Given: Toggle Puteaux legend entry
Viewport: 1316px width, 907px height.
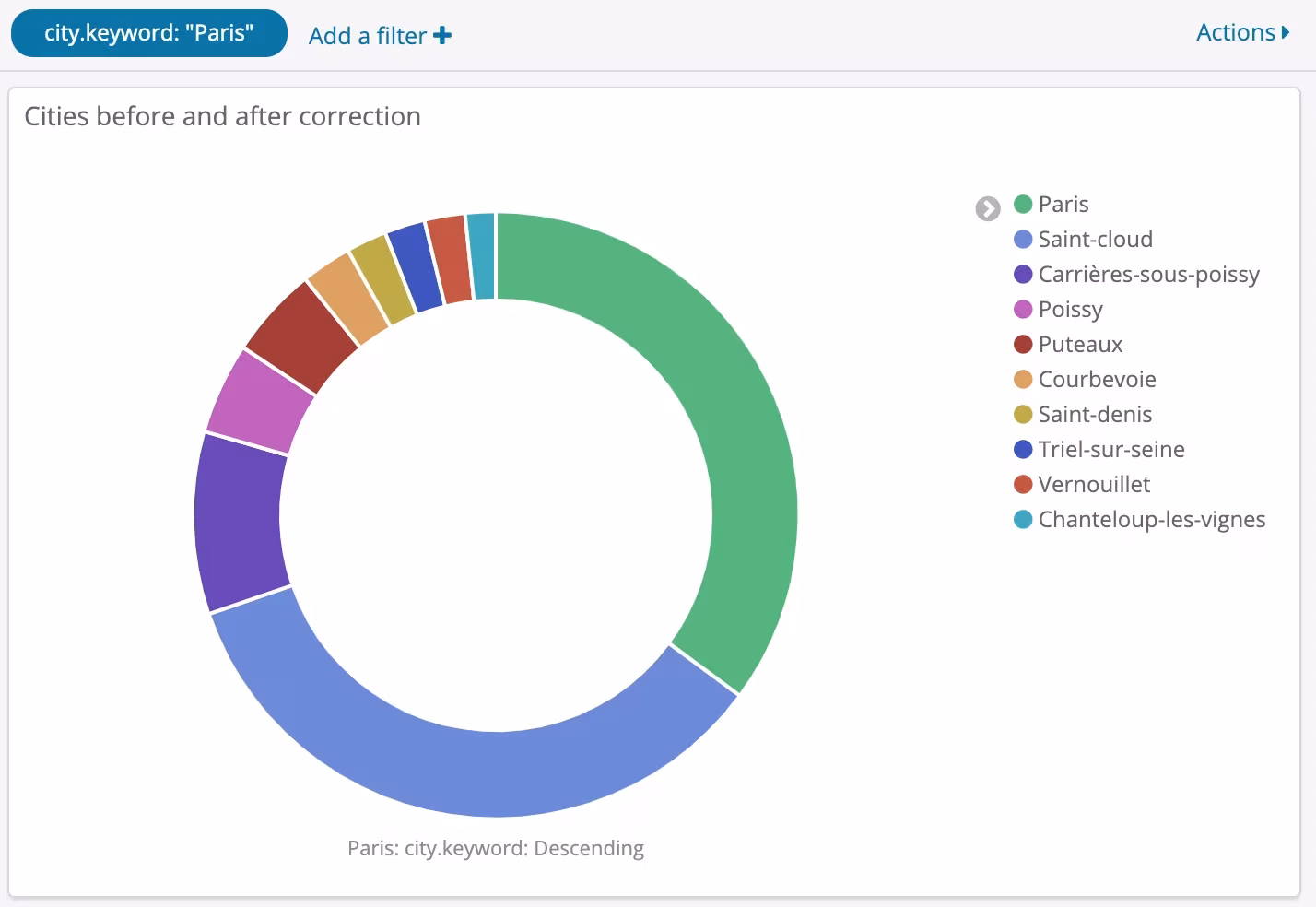Looking at the screenshot, I should pyautogui.click(x=1080, y=345).
